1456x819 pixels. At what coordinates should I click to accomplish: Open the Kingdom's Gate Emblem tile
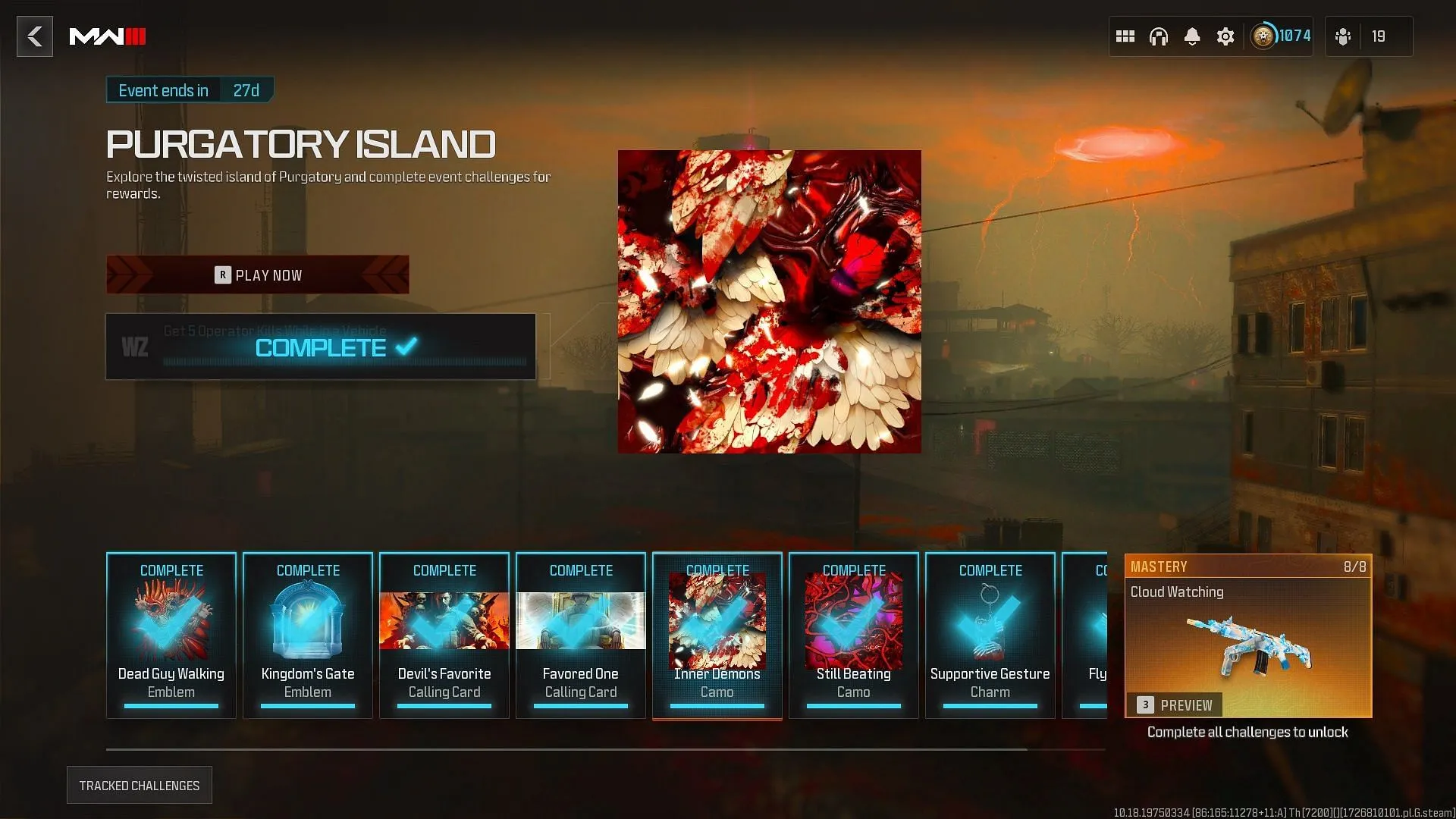(x=308, y=635)
